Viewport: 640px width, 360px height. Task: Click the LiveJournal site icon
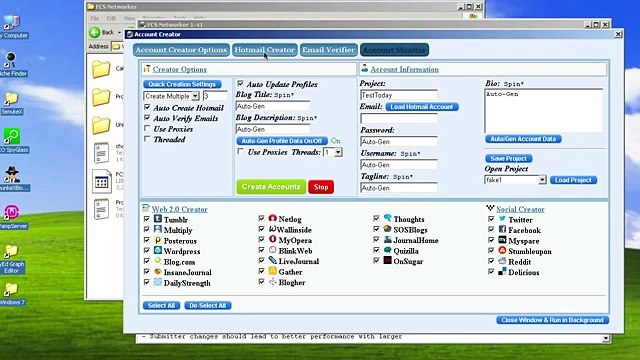tap(273, 260)
